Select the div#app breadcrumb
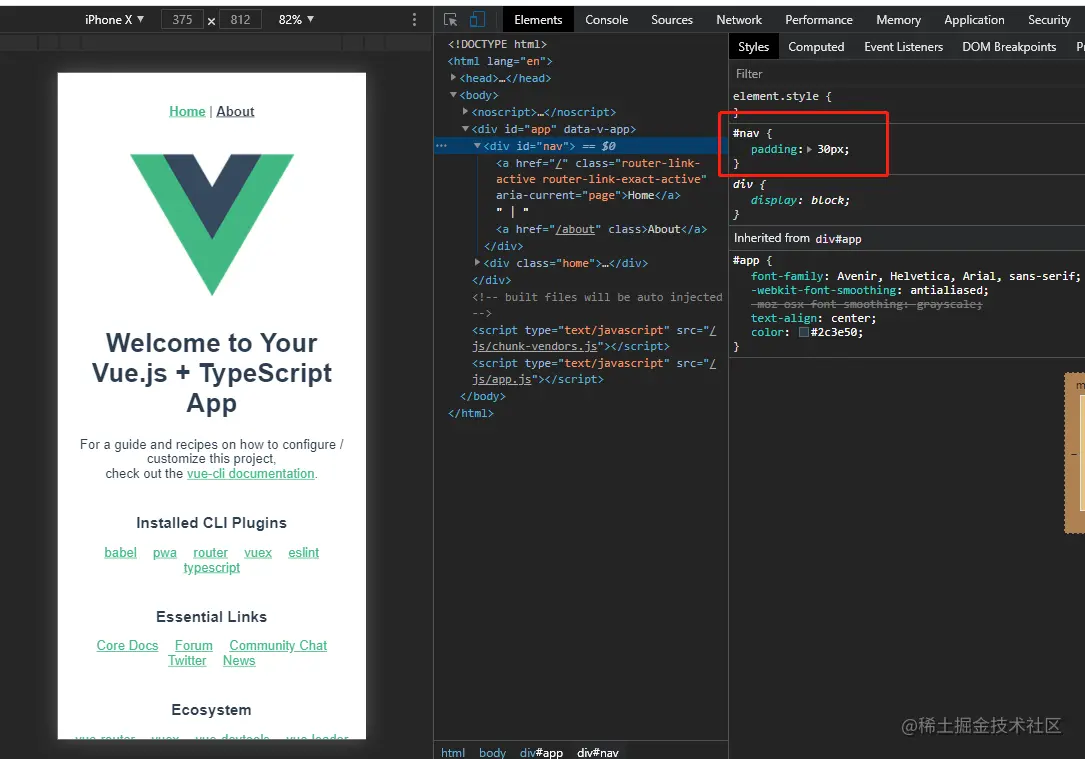This screenshot has width=1085, height=759. (541, 752)
